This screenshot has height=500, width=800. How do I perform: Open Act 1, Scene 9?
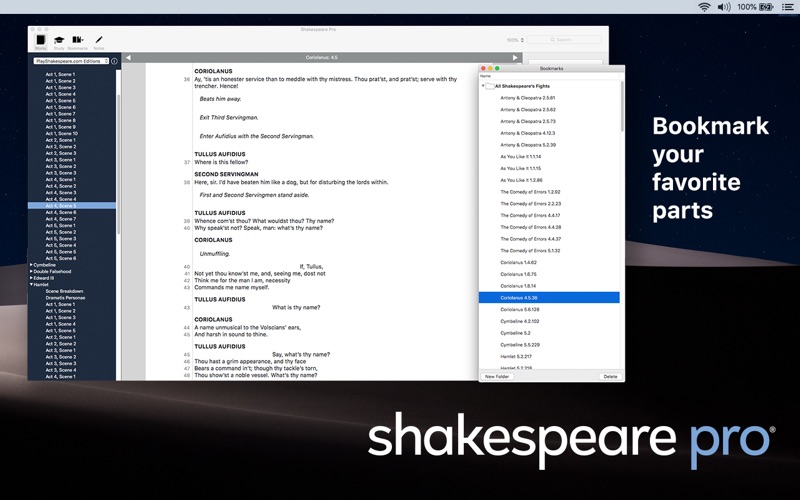[x=60, y=127]
